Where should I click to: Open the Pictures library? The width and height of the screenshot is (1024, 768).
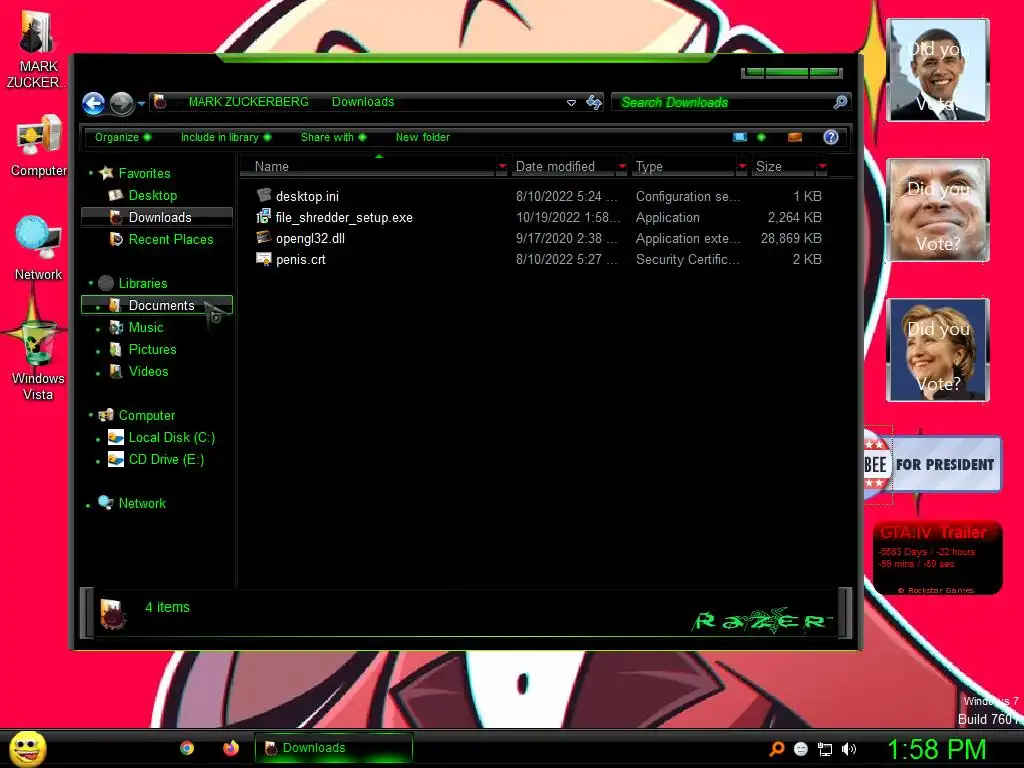click(x=152, y=349)
